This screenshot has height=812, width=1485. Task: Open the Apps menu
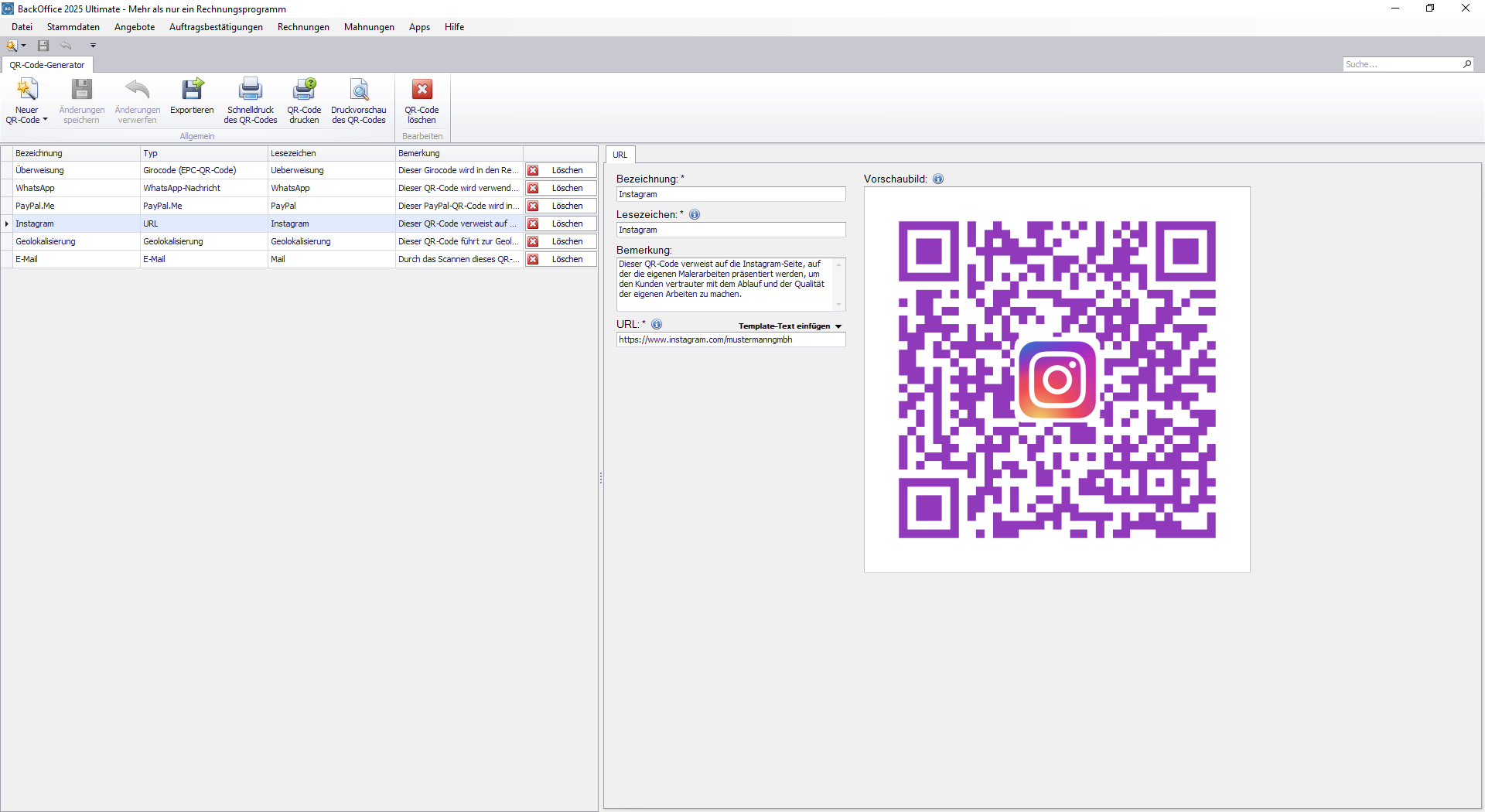419,27
